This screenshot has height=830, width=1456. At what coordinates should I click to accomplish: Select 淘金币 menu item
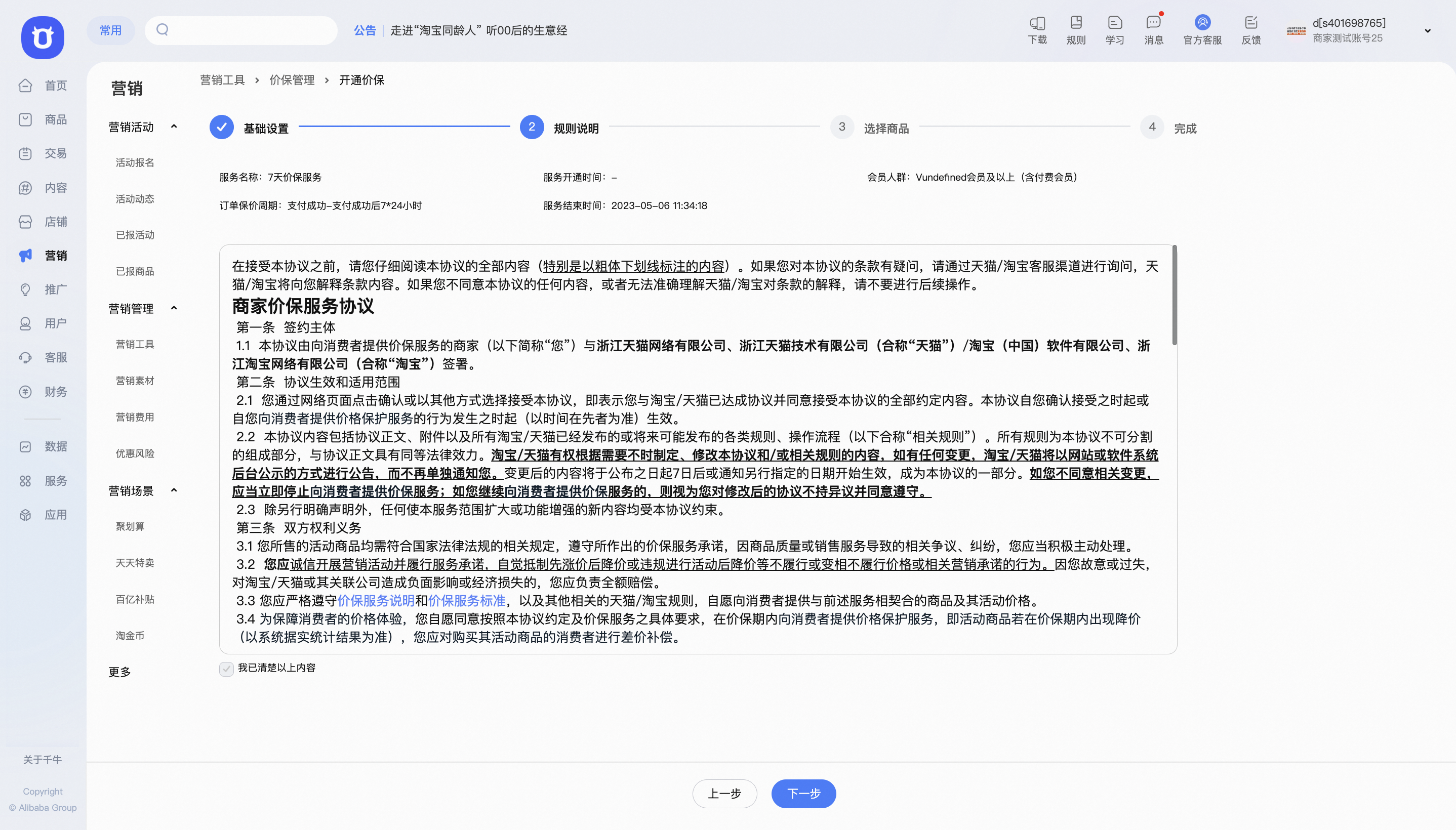pyautogui.click(x=130, y=636)
